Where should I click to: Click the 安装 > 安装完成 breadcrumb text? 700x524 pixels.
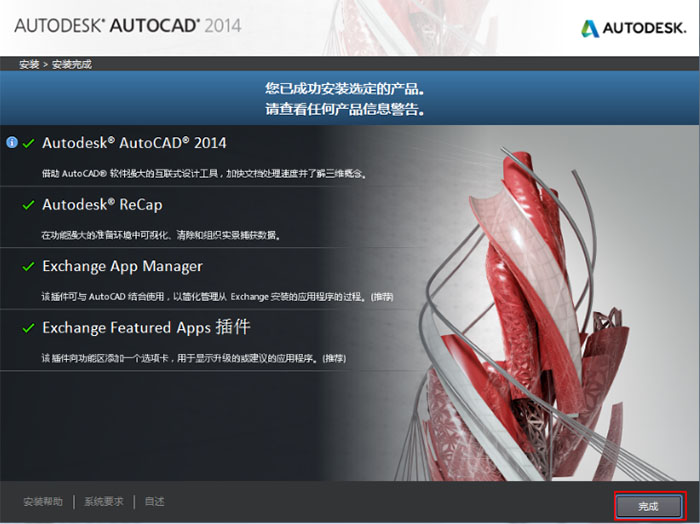point(55,64)
